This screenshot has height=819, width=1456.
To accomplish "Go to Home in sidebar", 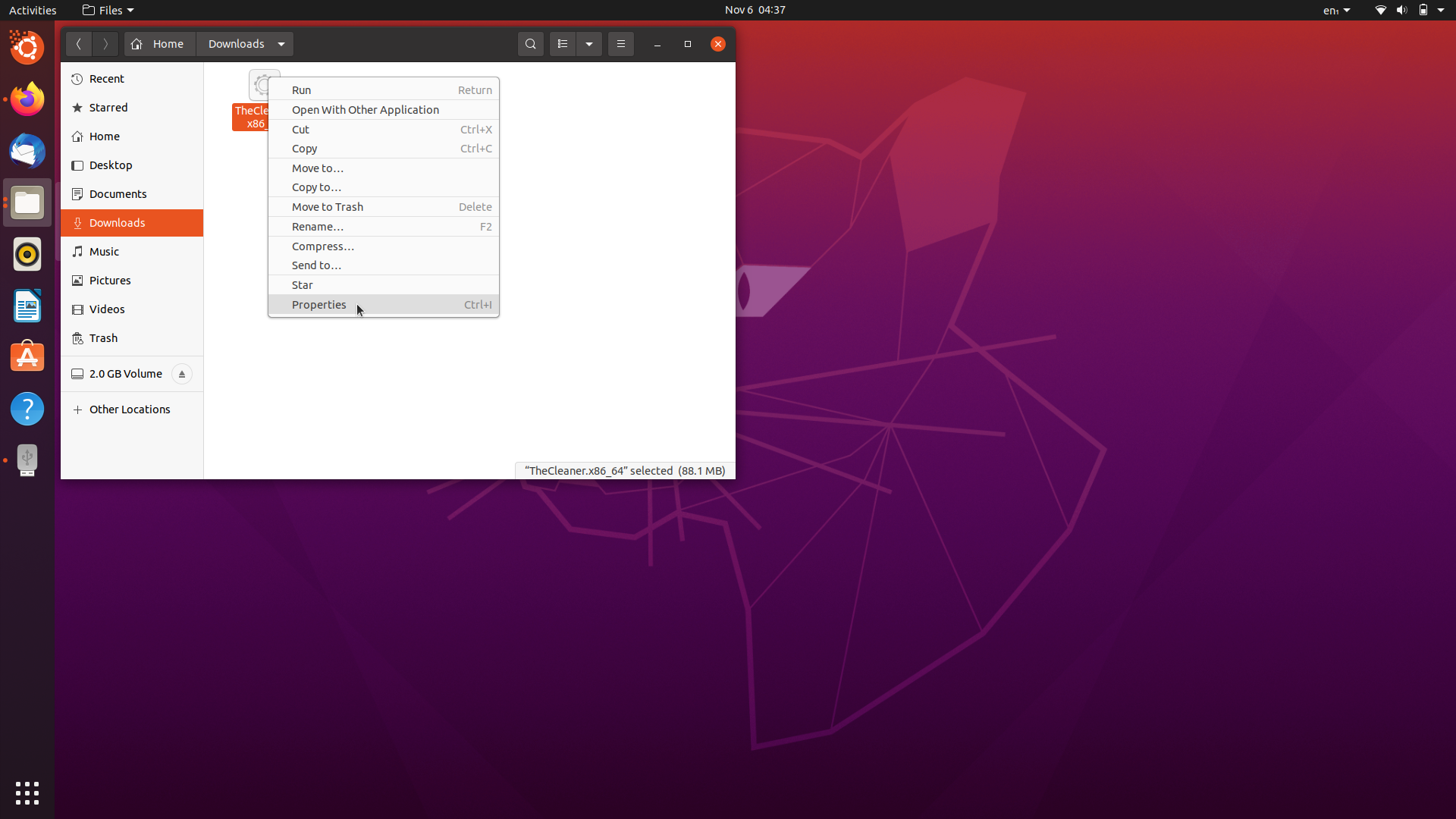I will pos(132,136).
